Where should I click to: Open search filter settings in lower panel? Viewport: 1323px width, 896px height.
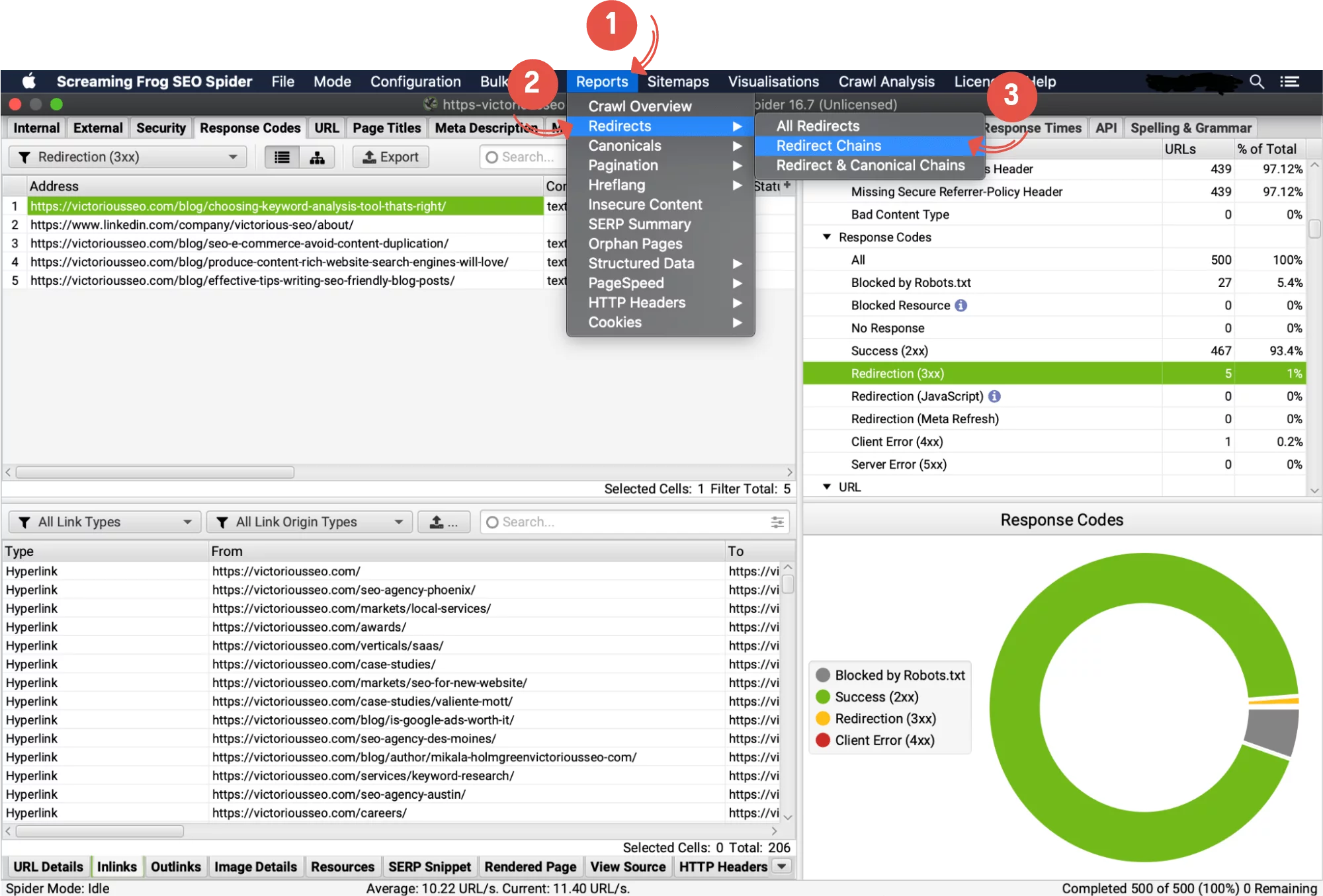click(x=777, y=522)
